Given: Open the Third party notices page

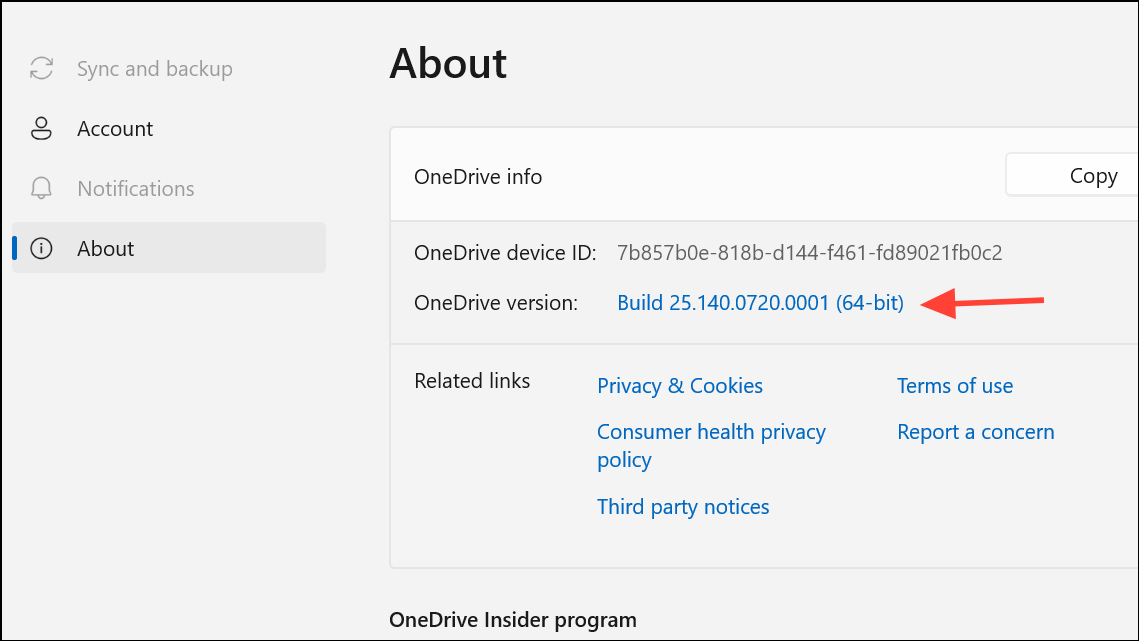Looking at the screenshot, I should coord(683,506).
